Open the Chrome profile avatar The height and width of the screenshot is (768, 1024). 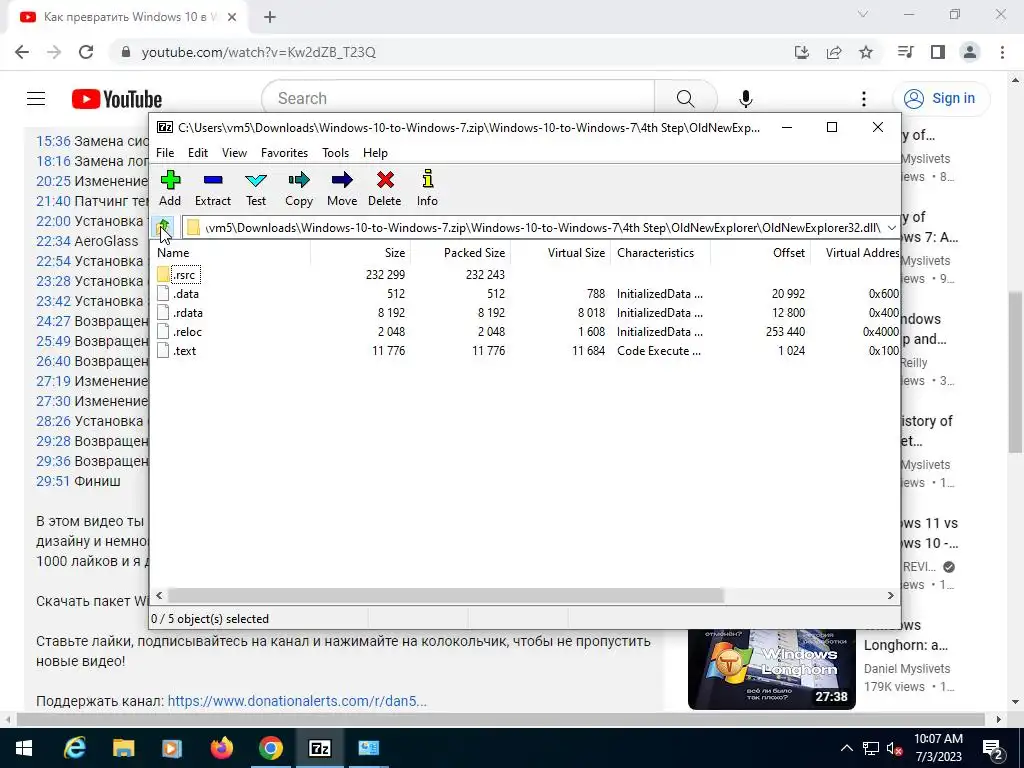(x=970, y=52)
